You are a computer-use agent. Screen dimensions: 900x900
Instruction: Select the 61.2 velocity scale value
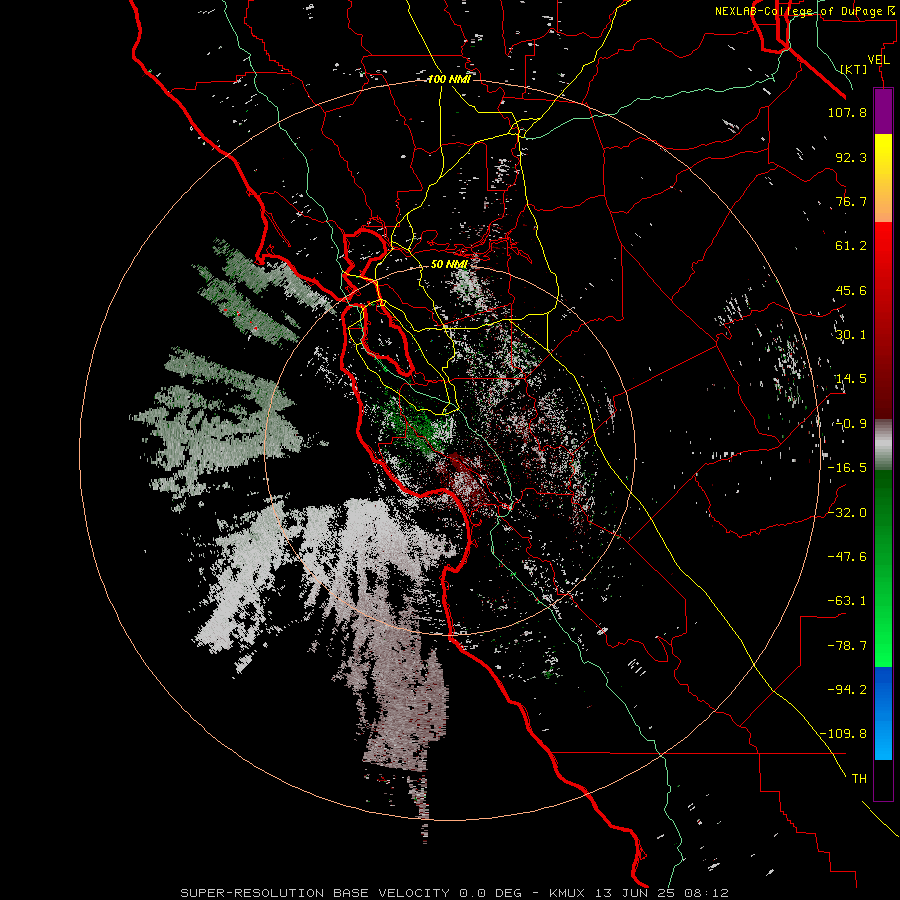(x=851, y=246)
